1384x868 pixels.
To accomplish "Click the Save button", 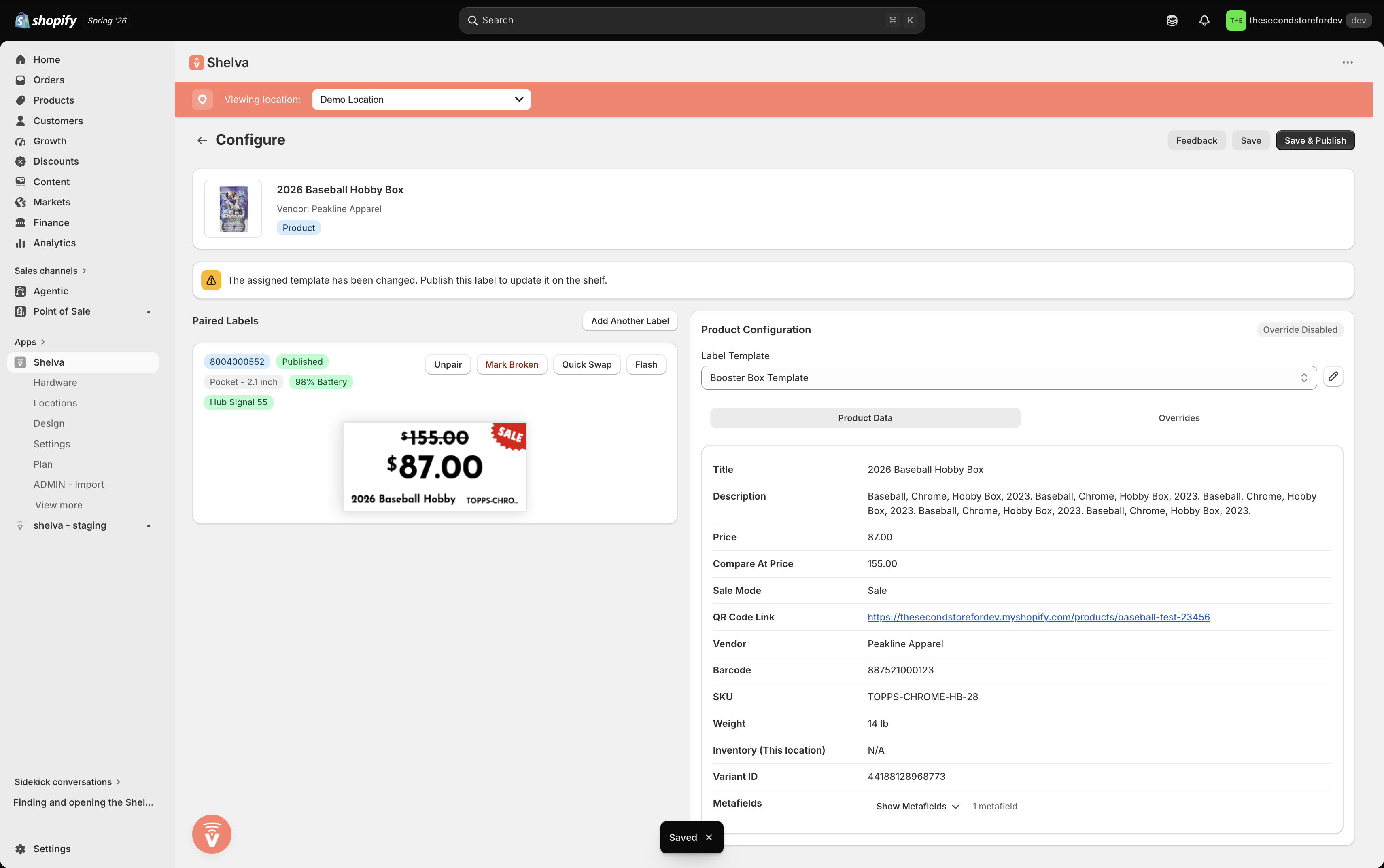I will coord(1250,140).
